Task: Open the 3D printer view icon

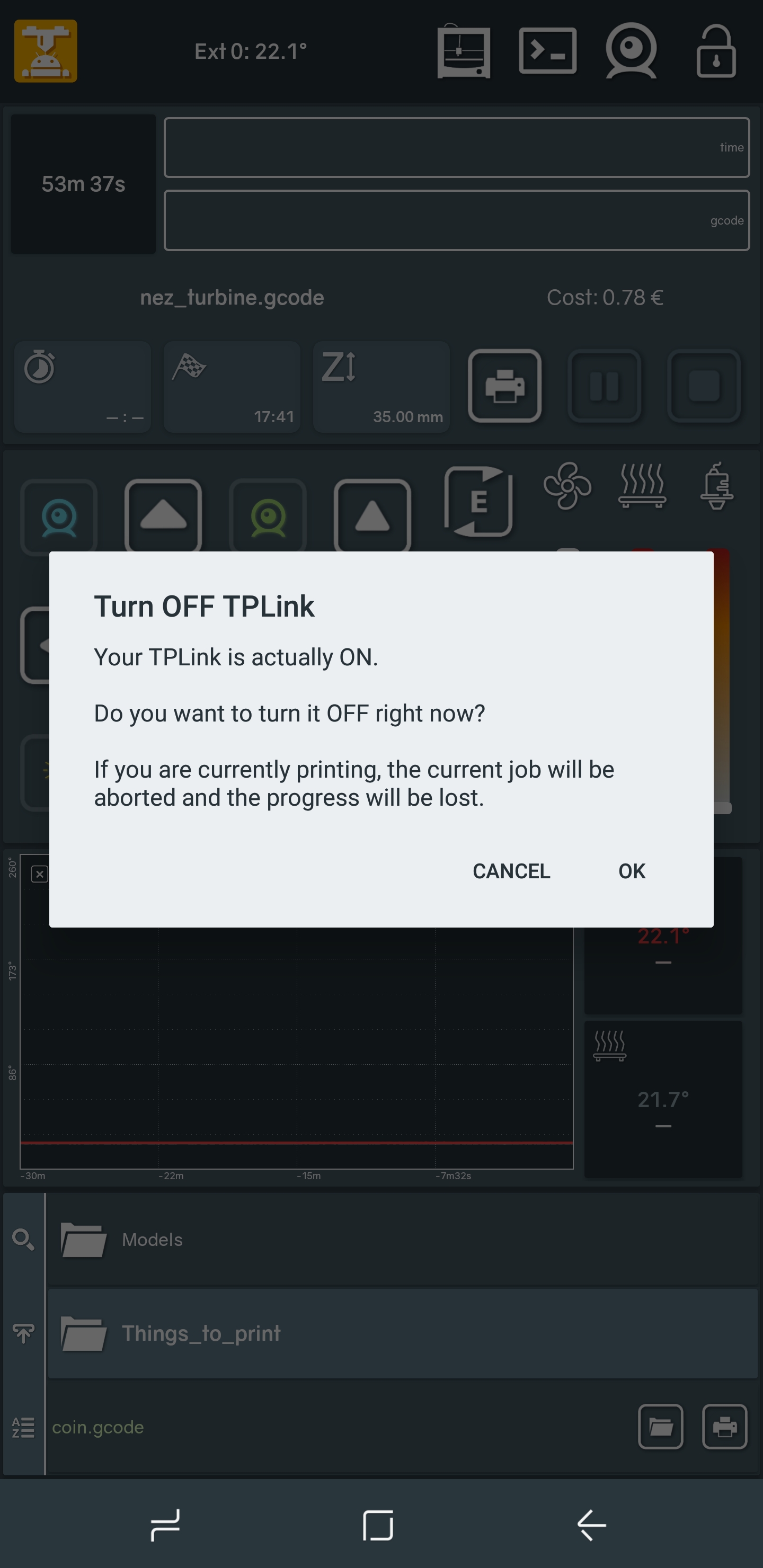Action: coord(464,51)
